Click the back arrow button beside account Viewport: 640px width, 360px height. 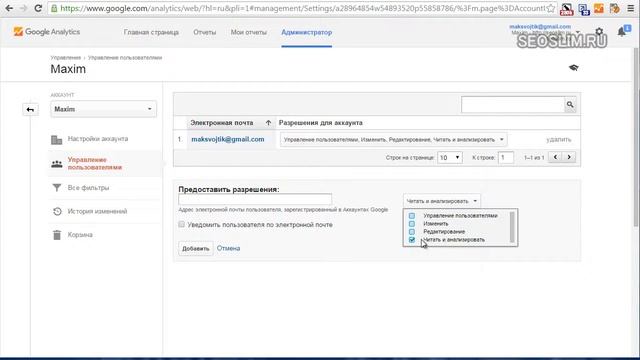[30, 109]
